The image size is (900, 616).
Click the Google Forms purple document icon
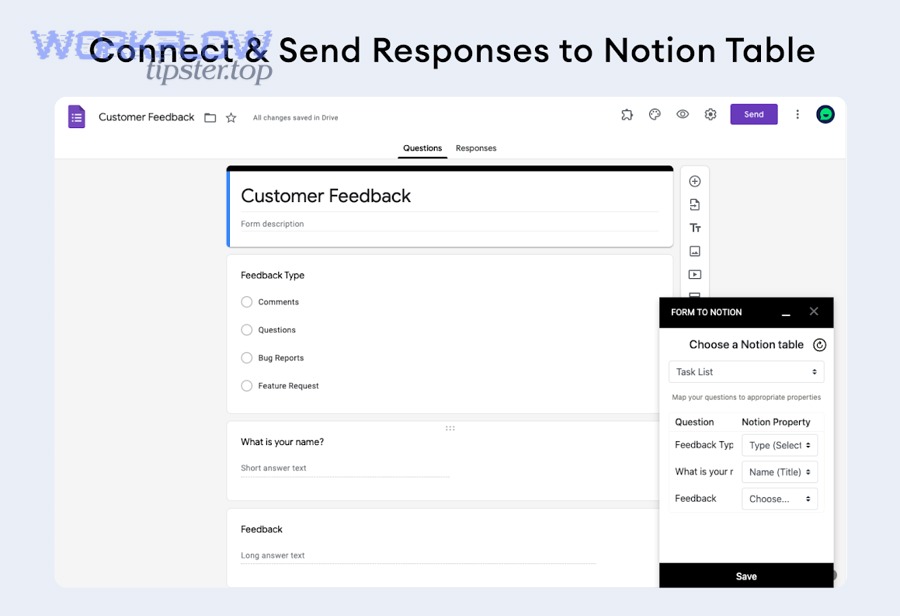pyautogui.click(x=76, y=117)
